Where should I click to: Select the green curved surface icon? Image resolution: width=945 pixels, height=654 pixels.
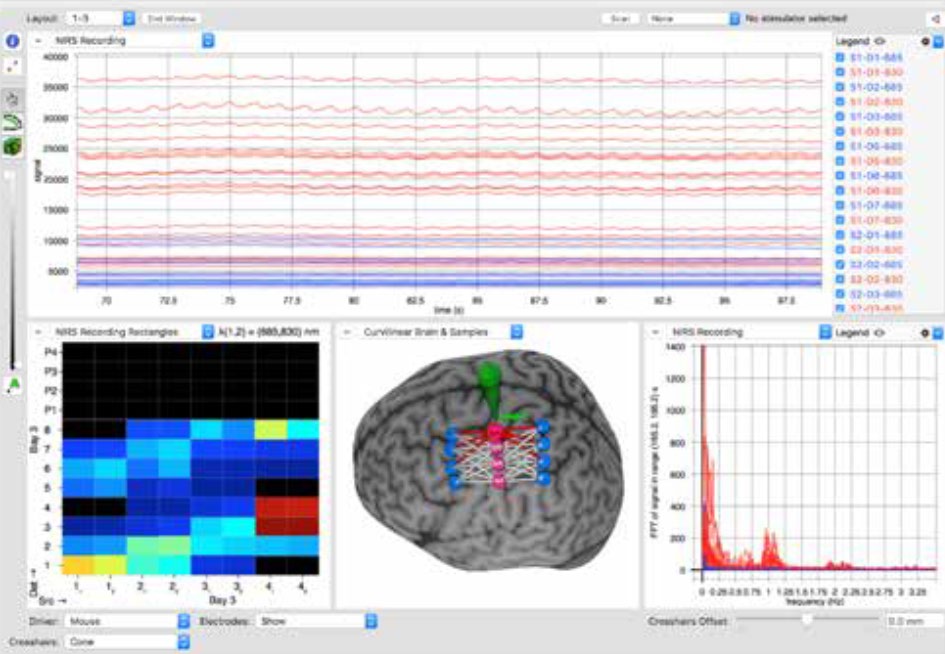tap(13, 122)
